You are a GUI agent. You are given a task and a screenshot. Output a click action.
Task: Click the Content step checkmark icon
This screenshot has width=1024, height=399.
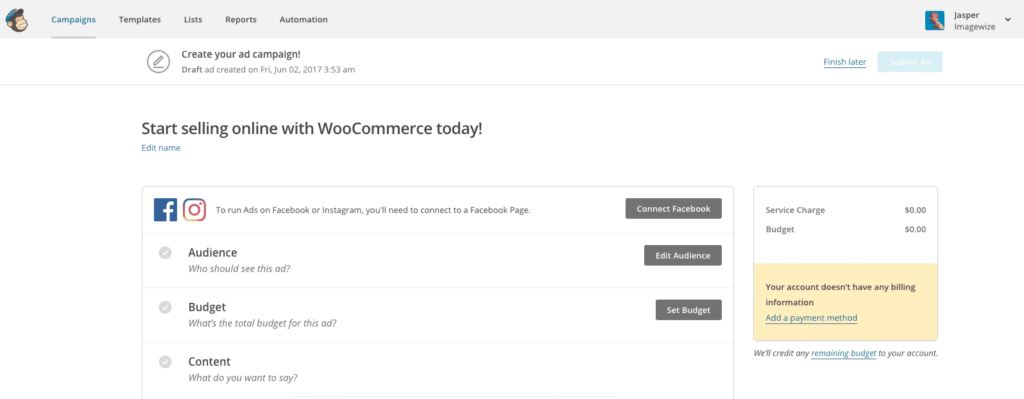pyautogui.click(x=165, y=361)
